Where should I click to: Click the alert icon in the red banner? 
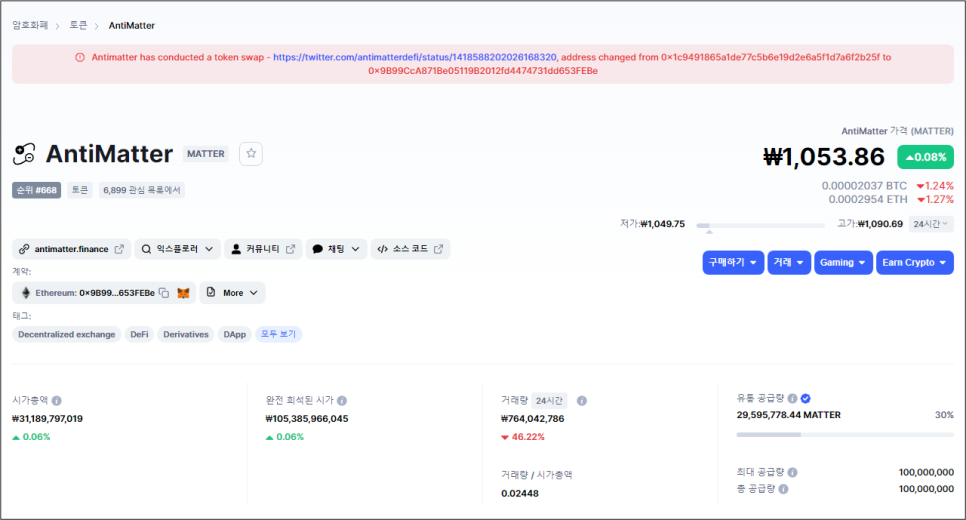pos(80,57)
